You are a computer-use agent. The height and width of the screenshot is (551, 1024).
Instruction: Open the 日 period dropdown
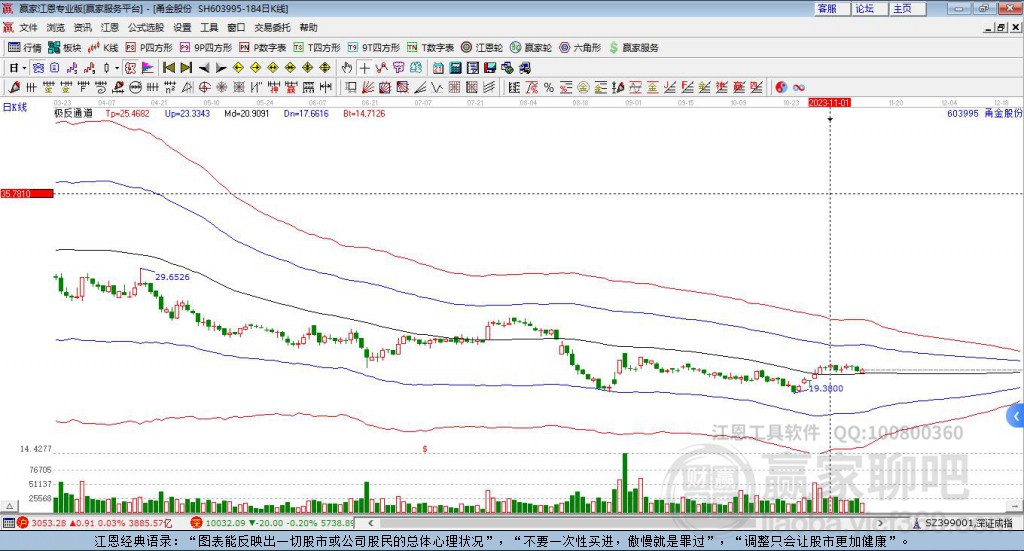pos(18,68)
